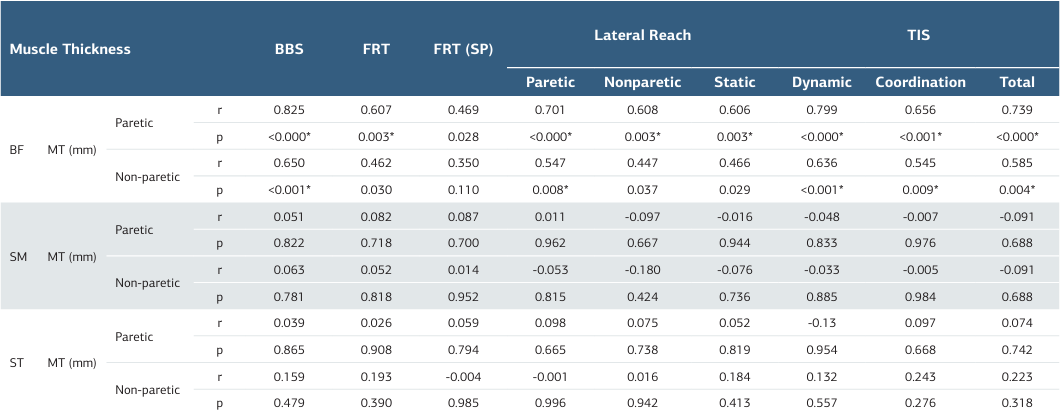Click the cell showing 0.799
Image resolution: width=1061 pixels, height=416 pixels.
click(x=821, y=109)
